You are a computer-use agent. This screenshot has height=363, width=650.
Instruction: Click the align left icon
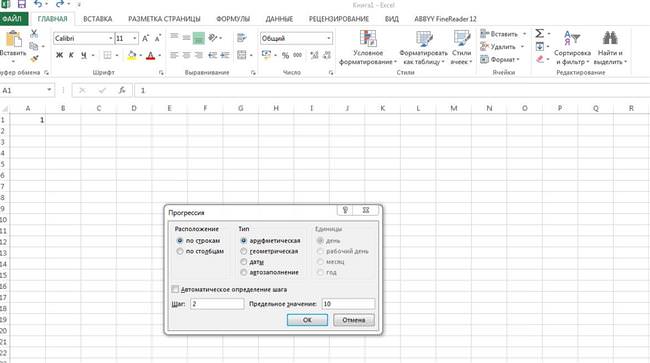click(x=174, y=55)
